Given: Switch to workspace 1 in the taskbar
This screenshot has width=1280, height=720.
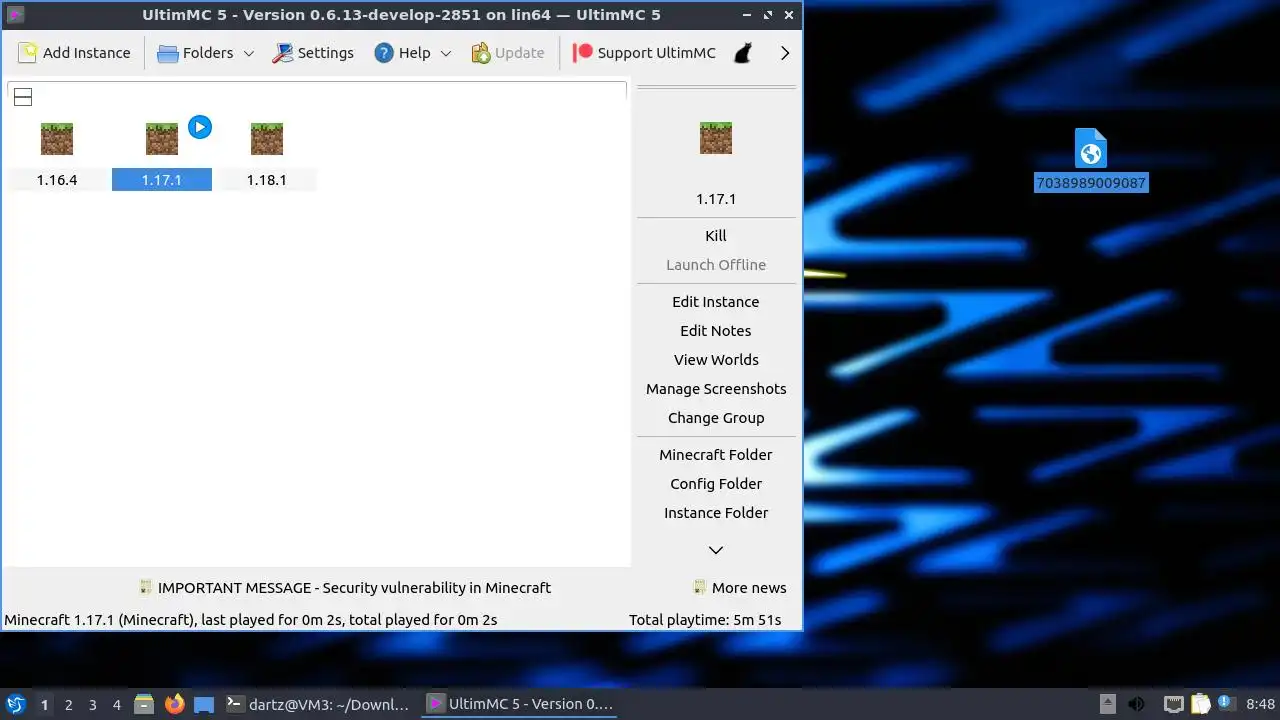Looking at the screenshot, I should 44,705.
